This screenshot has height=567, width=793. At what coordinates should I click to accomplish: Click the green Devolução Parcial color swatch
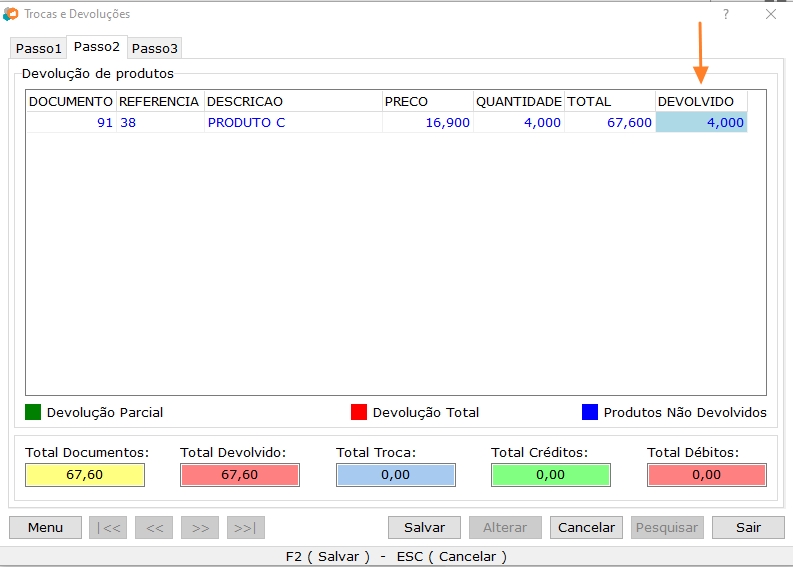coord(33,412)
